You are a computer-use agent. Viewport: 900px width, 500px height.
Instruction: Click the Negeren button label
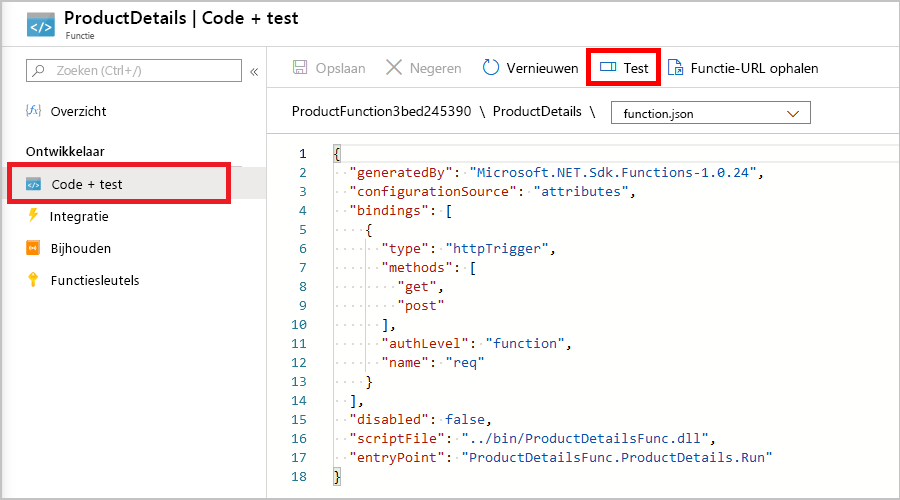pyautogui.click(x=435, y=68)
